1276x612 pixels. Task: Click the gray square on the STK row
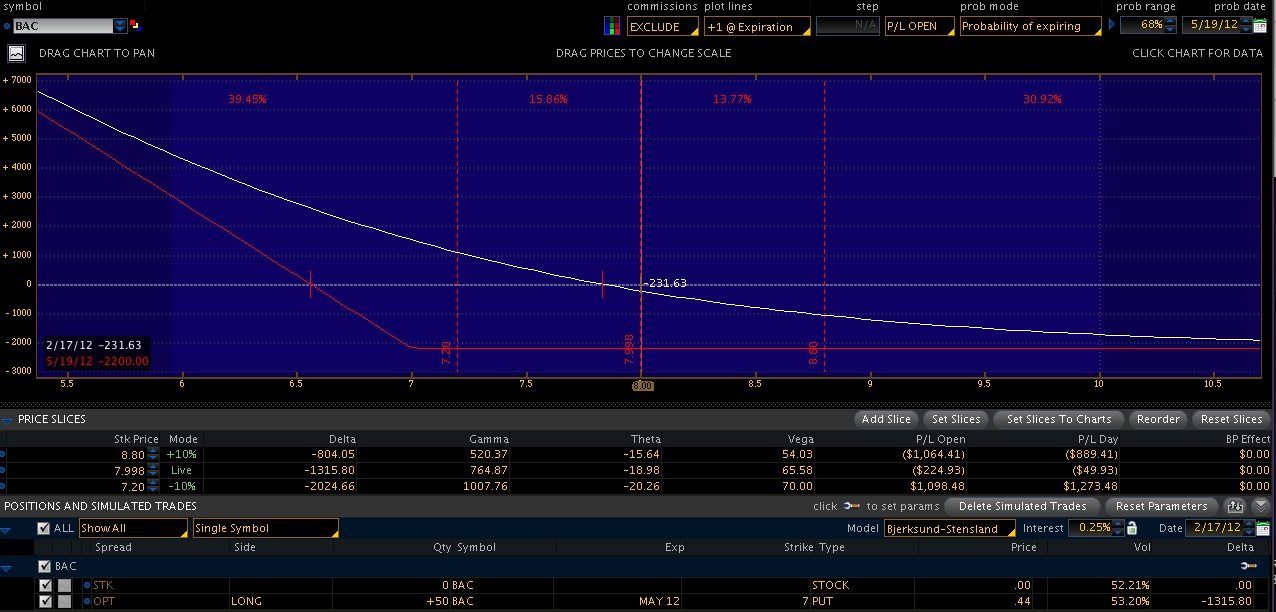pyautogui.click(x=64, y=585)
